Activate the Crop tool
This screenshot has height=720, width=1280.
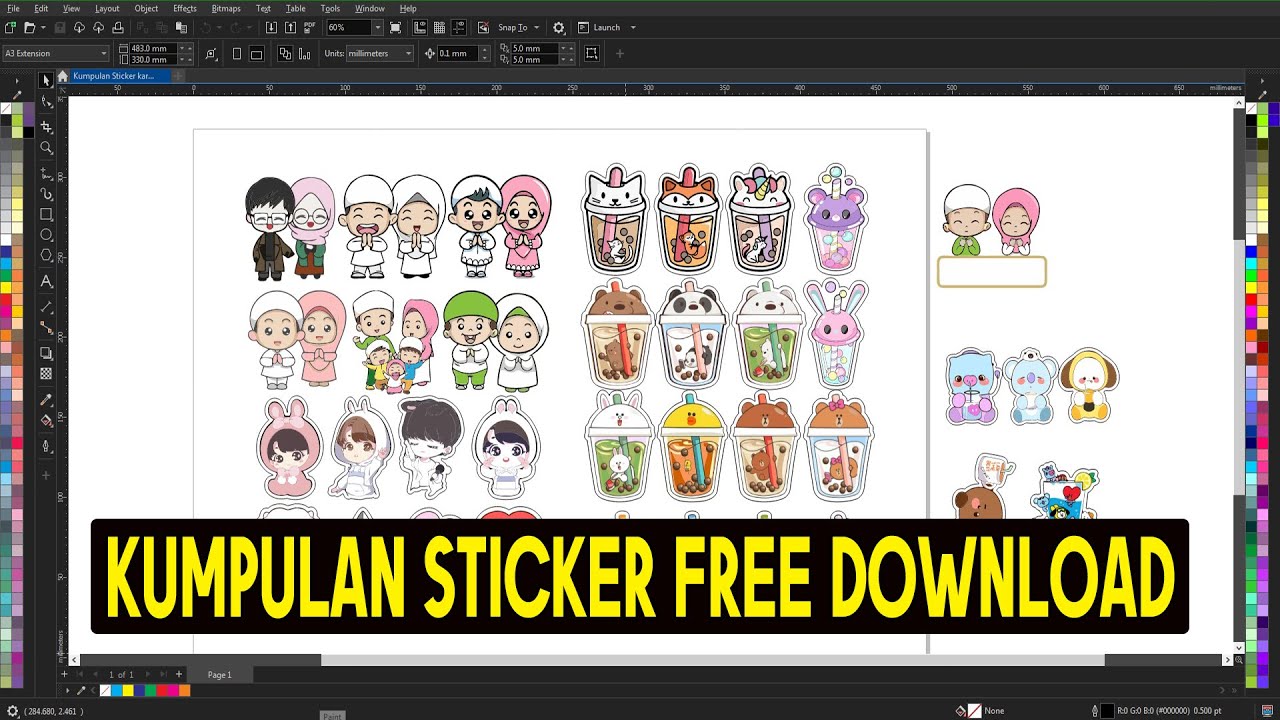pyautogui.click(x=46, y=127)
